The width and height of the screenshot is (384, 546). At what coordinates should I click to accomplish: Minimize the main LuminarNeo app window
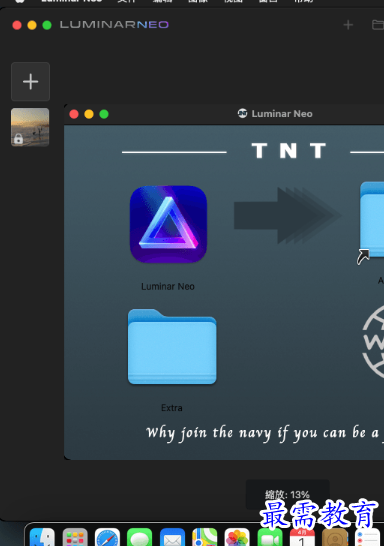pos(32,25)
